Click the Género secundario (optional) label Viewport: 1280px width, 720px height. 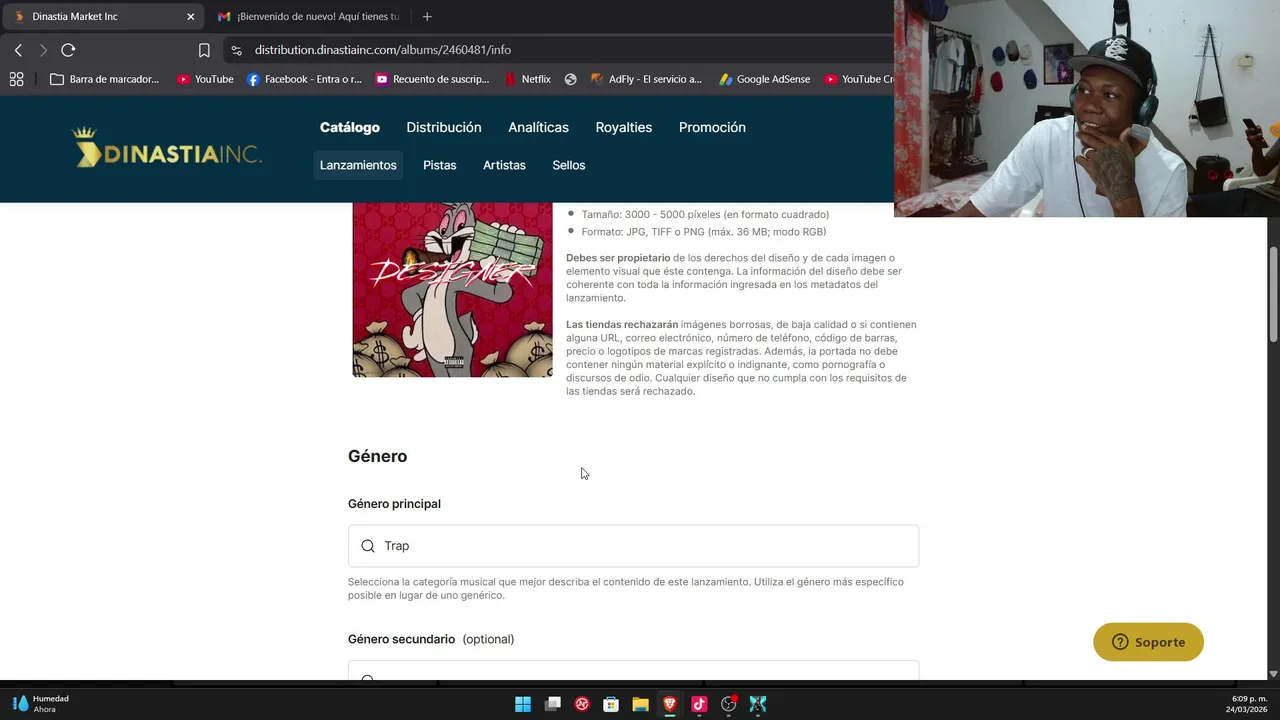pyautogui.click(x=431, y=639)
